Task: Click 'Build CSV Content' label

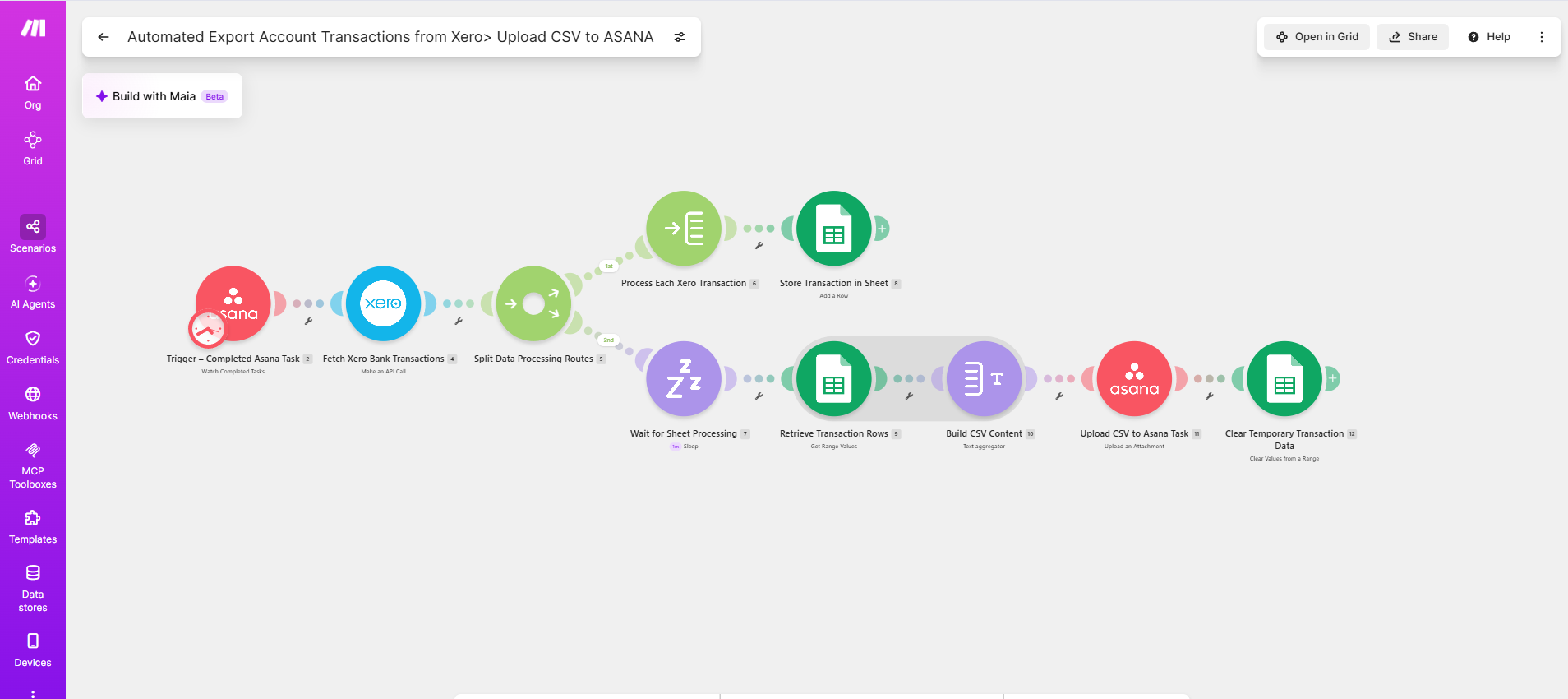Action: tap(984, 433)
